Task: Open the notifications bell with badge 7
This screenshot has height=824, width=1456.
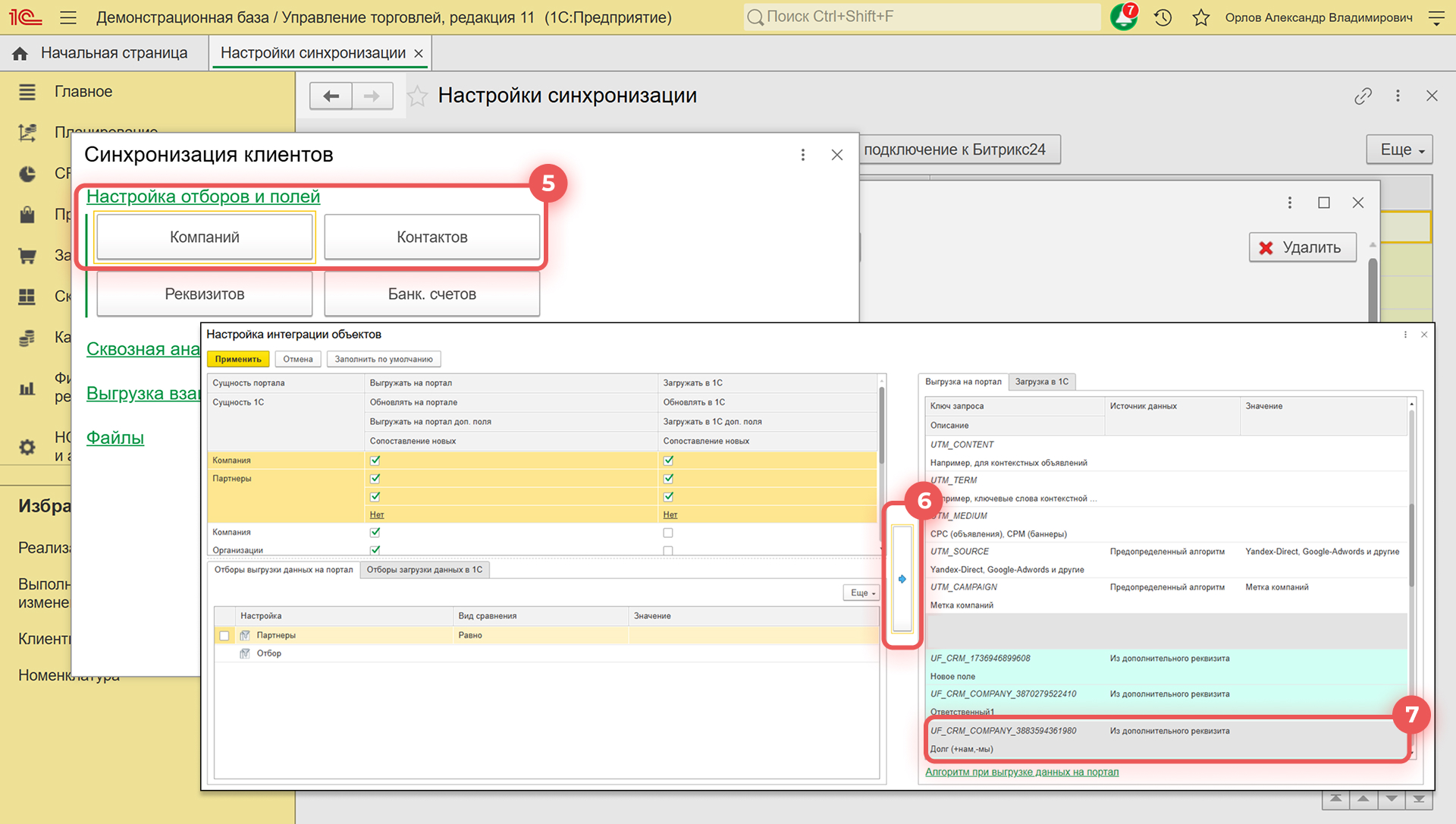Action: point(1123,17)
